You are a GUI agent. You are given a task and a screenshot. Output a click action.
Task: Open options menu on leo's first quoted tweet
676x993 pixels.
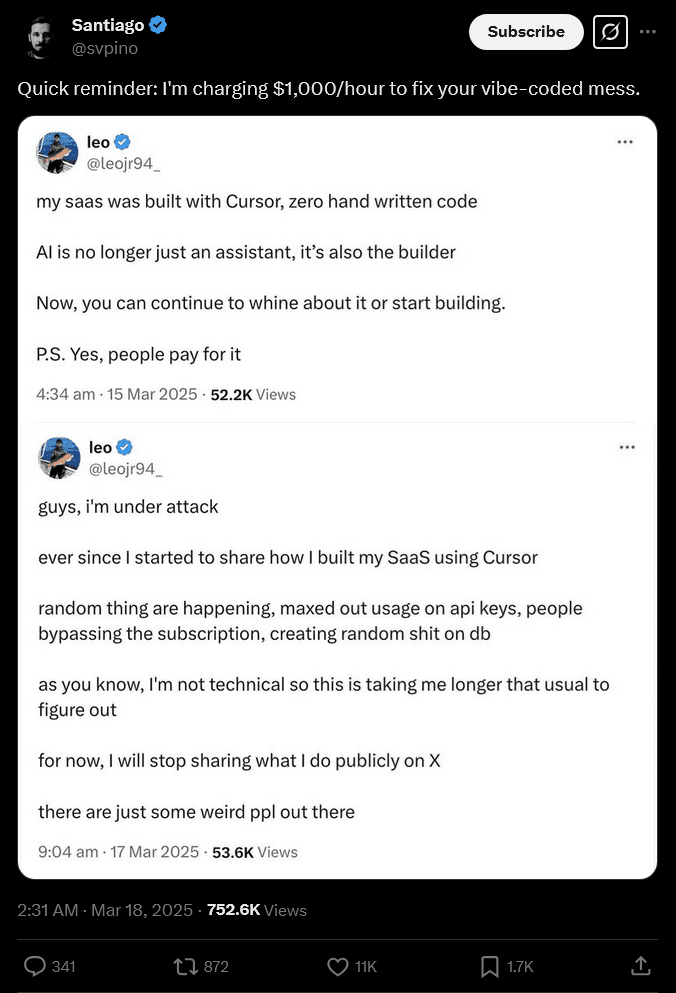[625, 141]
